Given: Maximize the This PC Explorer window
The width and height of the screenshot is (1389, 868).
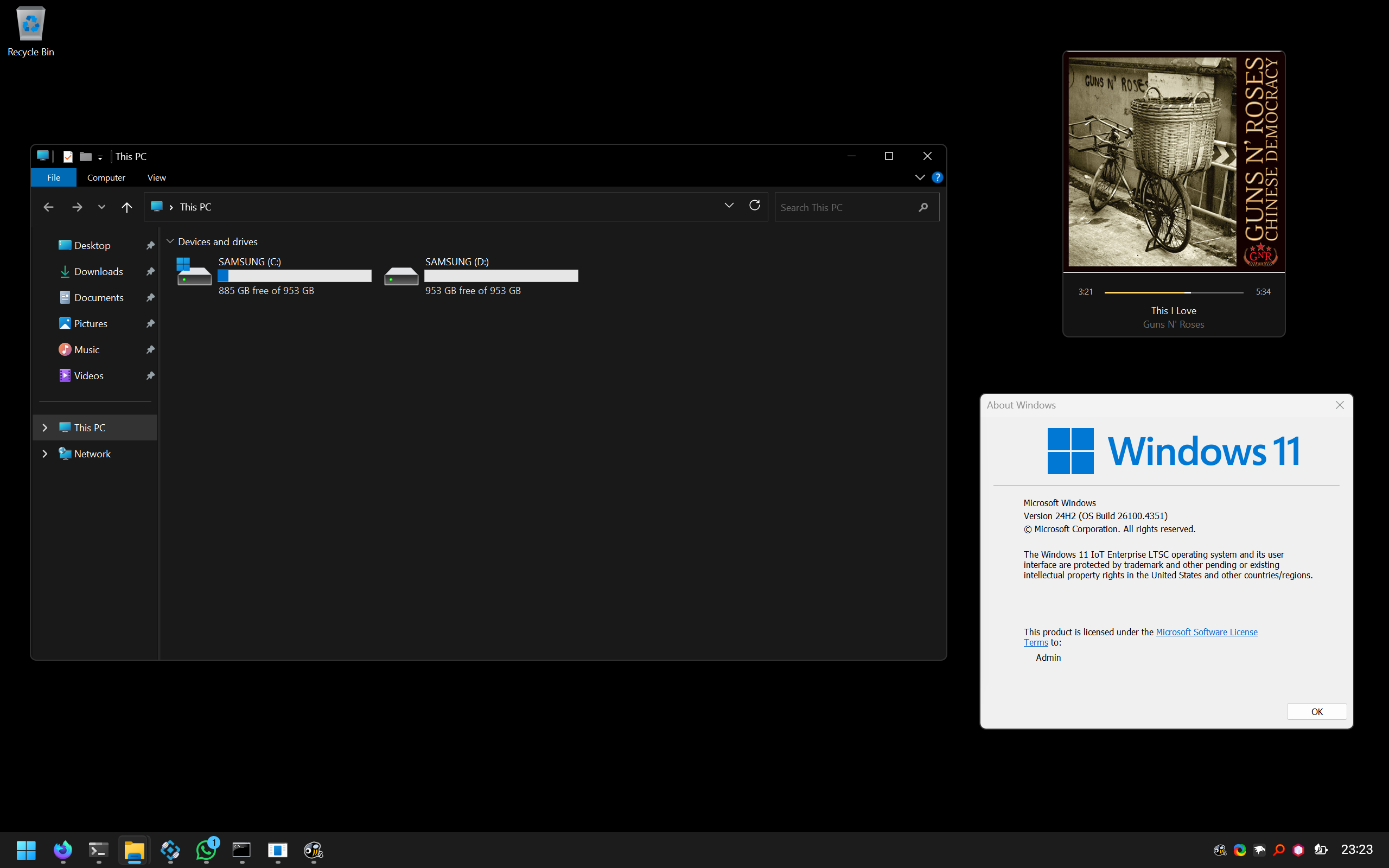Looking at the screenshot, I should (889, 156).
